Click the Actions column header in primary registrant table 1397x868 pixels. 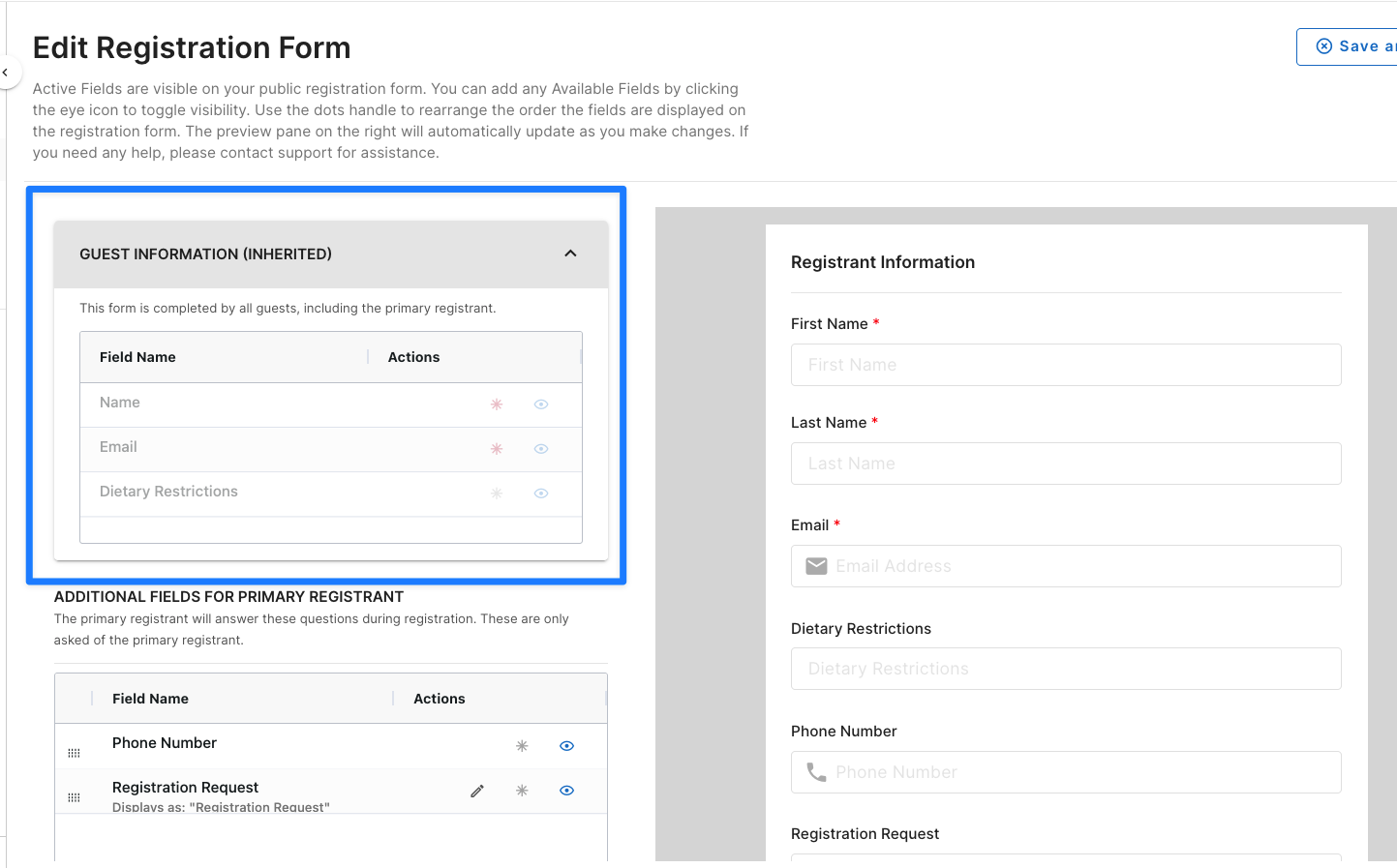440,699
